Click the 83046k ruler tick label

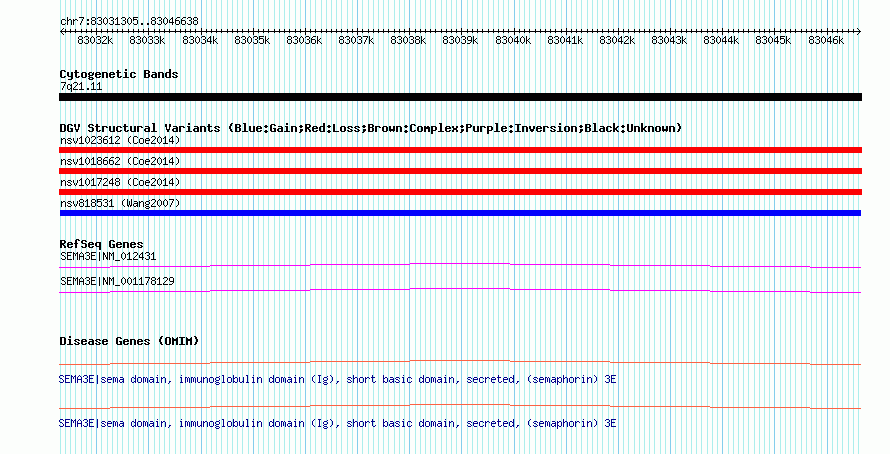tap(826, 41)
